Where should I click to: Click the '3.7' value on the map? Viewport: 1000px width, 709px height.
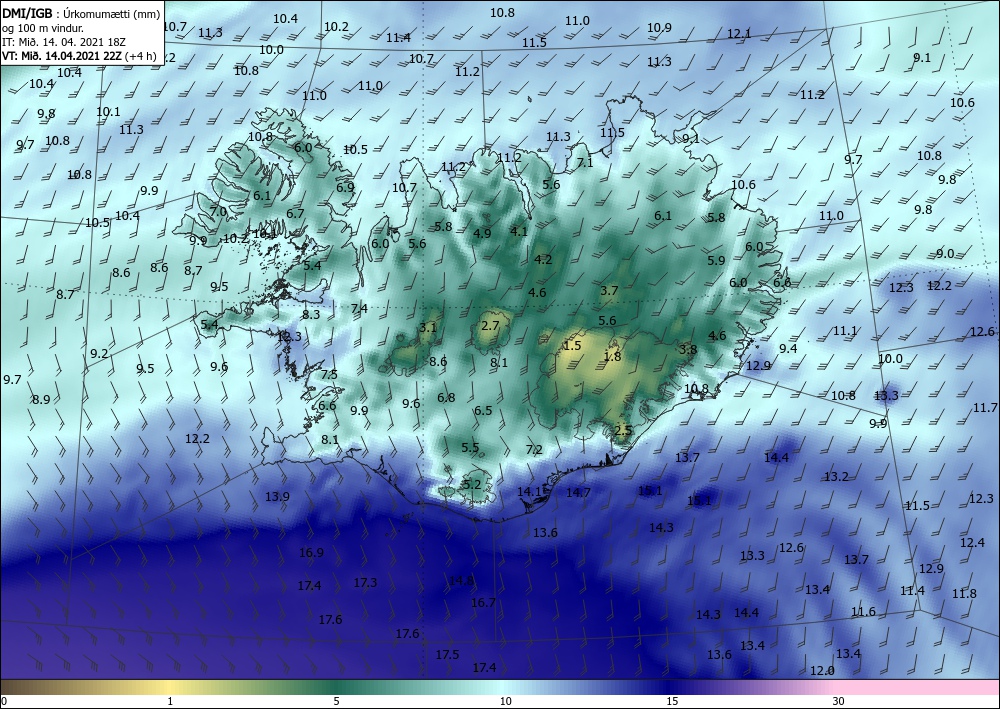pyautogui.click(x=609, y=291)
